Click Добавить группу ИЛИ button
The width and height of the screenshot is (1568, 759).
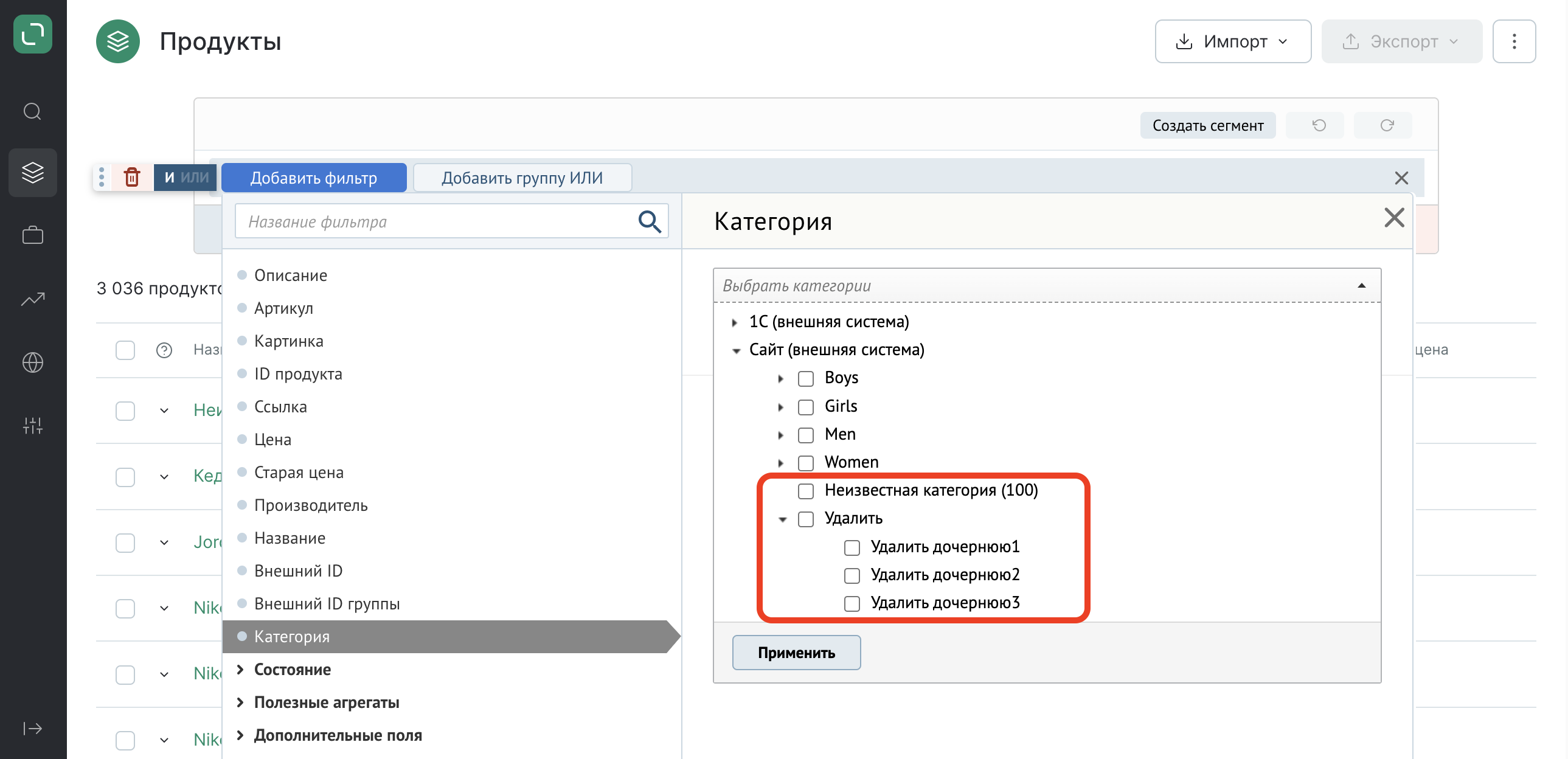coord(522,178)
